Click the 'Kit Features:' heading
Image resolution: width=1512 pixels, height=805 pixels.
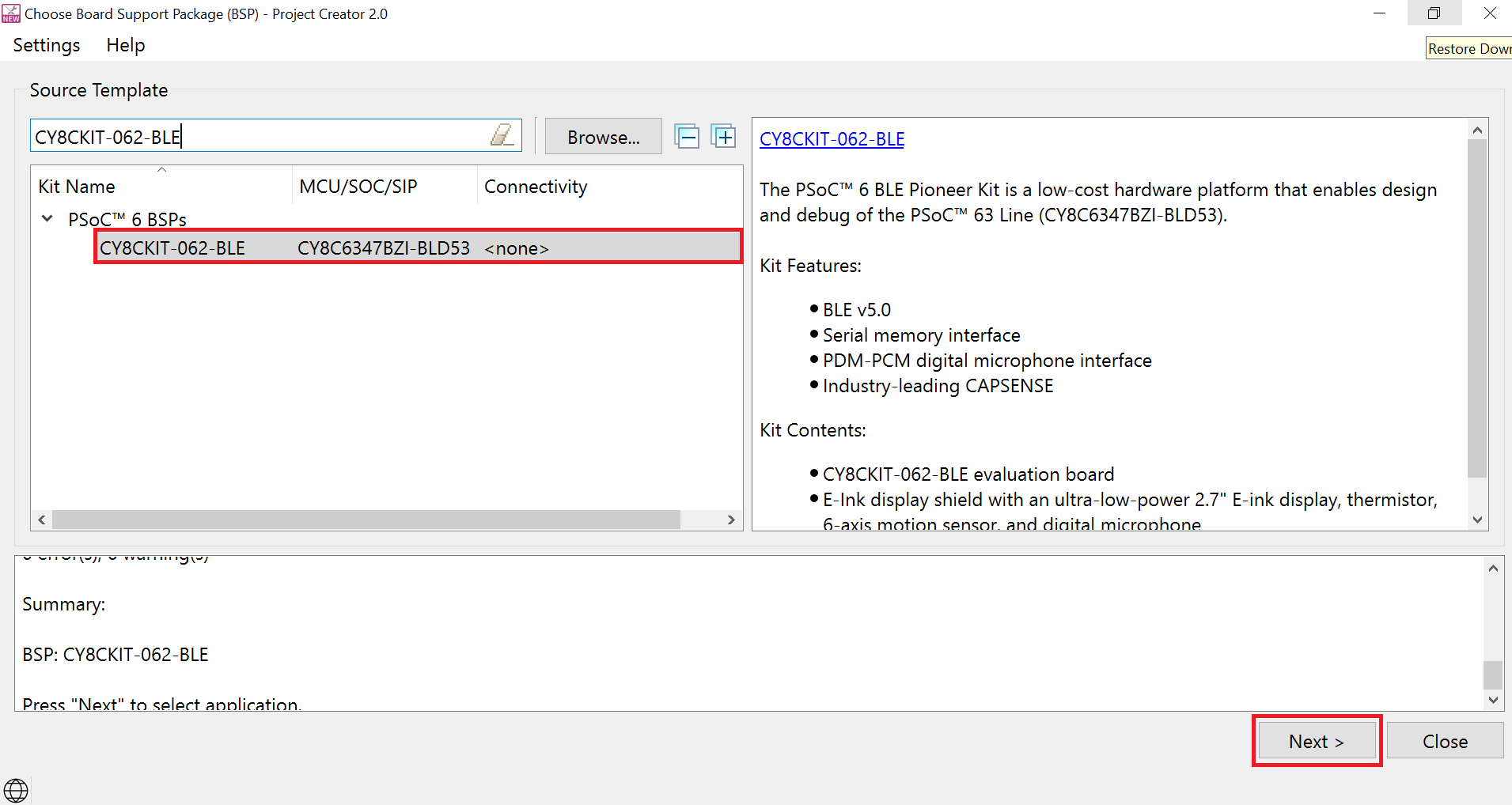point(811,266)
